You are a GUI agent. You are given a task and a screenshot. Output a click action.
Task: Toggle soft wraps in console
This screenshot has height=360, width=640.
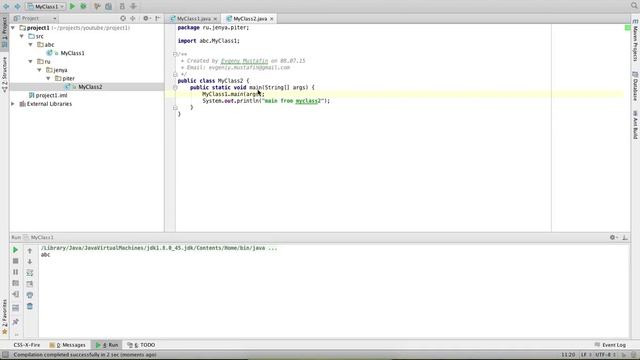pyautogui.click(x=30, y=273)
